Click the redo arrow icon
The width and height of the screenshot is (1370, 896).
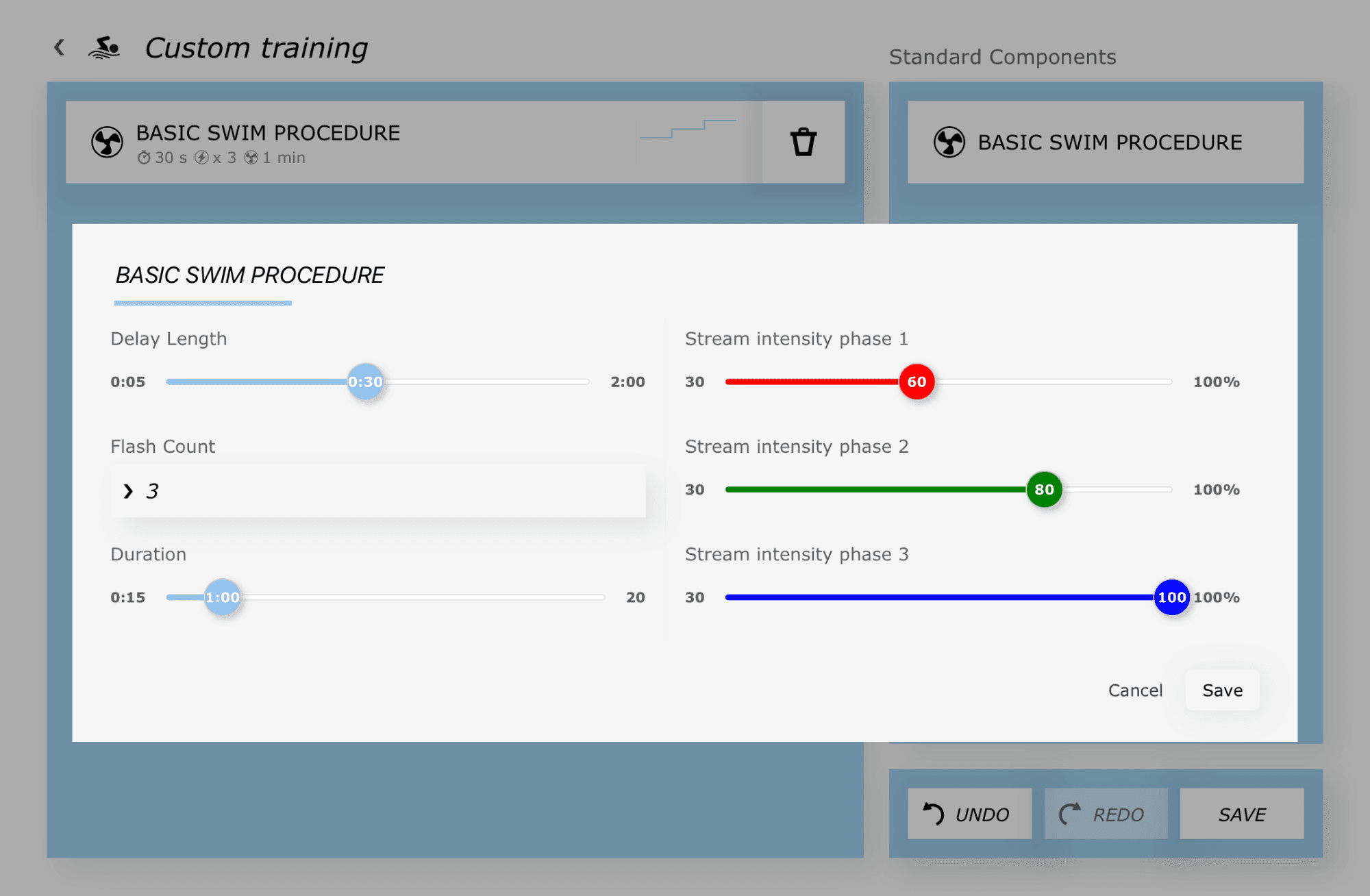click(x=1069, y=814)
